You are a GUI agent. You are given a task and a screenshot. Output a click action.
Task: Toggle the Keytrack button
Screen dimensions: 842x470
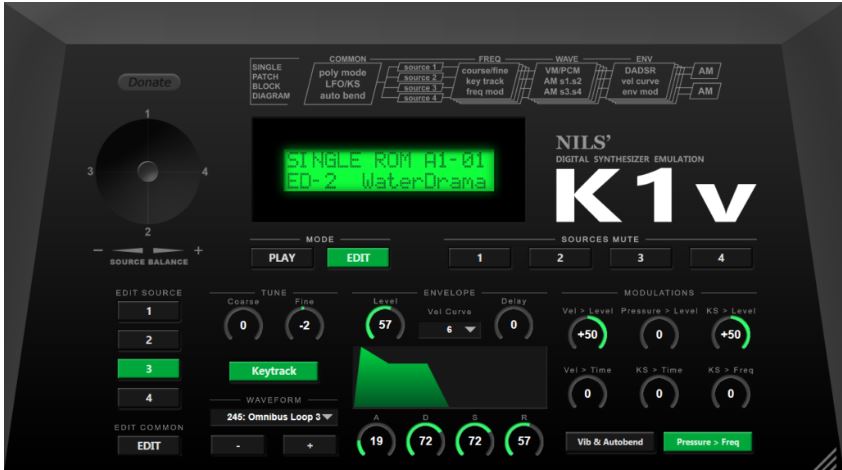273,371
